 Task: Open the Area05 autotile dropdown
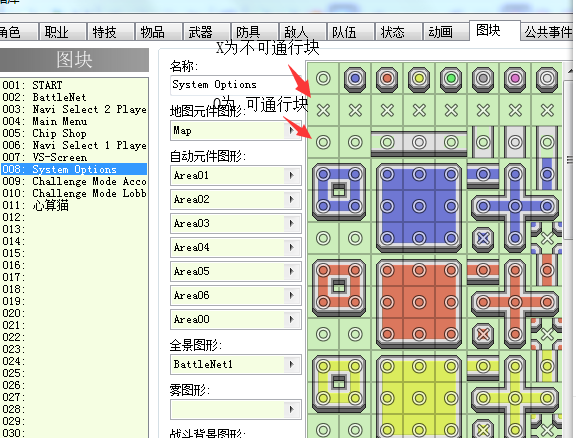click(292, 272)
